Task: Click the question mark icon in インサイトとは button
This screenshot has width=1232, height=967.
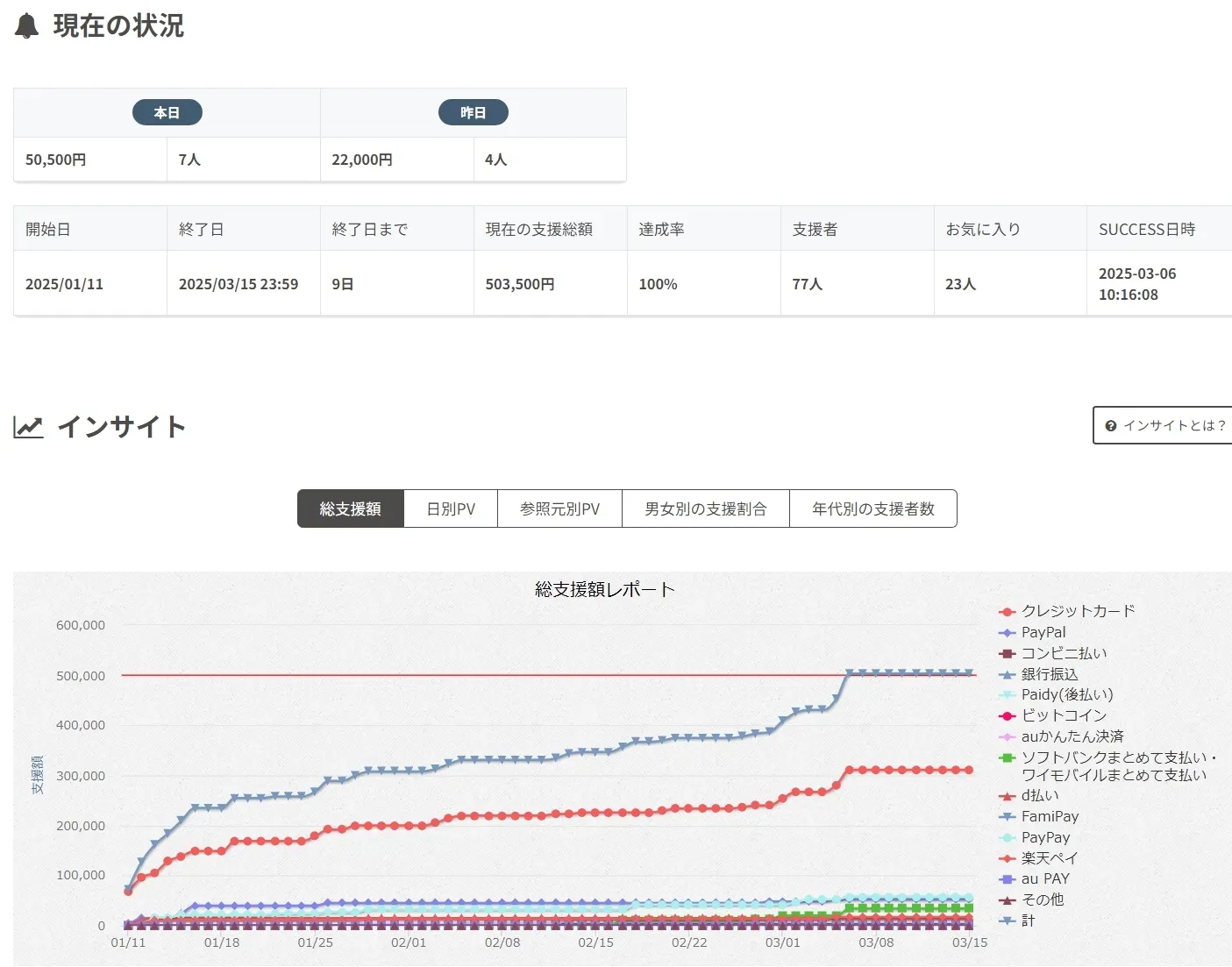Action: tap(1110, 426)
